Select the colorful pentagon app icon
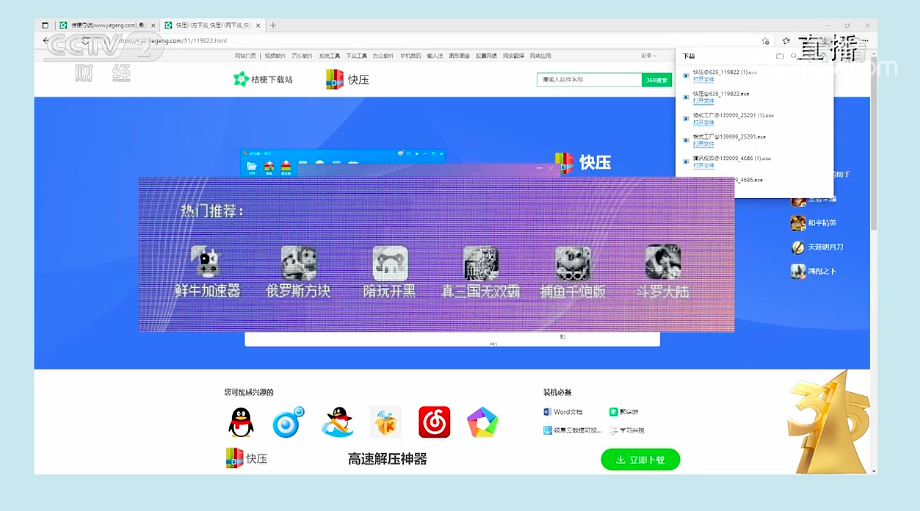Image resolution: width=920 pixels, height=511 pixels. tap(482, 423)
